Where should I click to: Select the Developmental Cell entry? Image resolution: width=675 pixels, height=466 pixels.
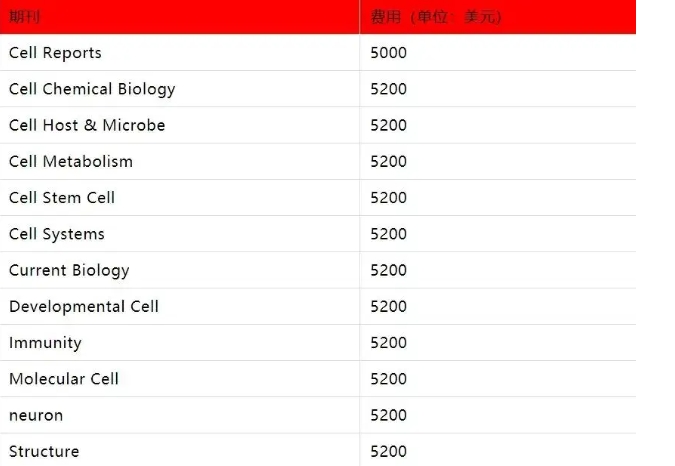coord(84,306)
